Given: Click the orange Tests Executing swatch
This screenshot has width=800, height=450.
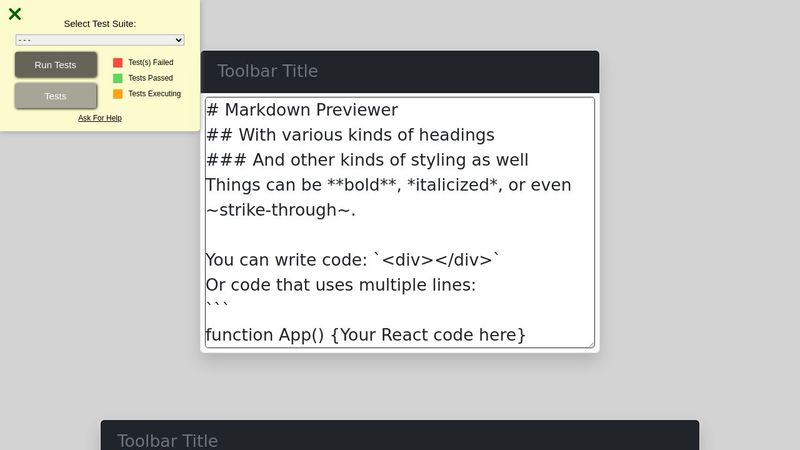Looking at the screenshot, I should [x=118, y=94].
